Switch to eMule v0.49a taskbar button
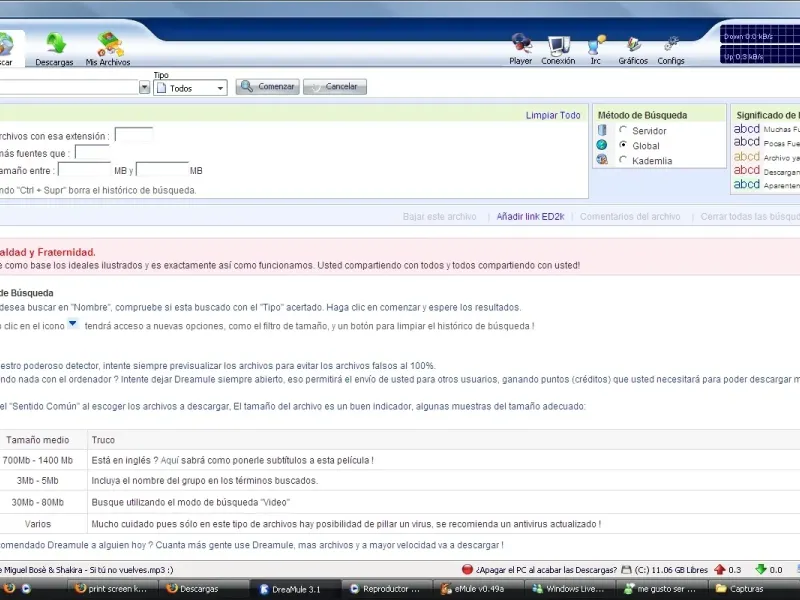Viewport: 800px width, 600px height. tap(479, 589)
